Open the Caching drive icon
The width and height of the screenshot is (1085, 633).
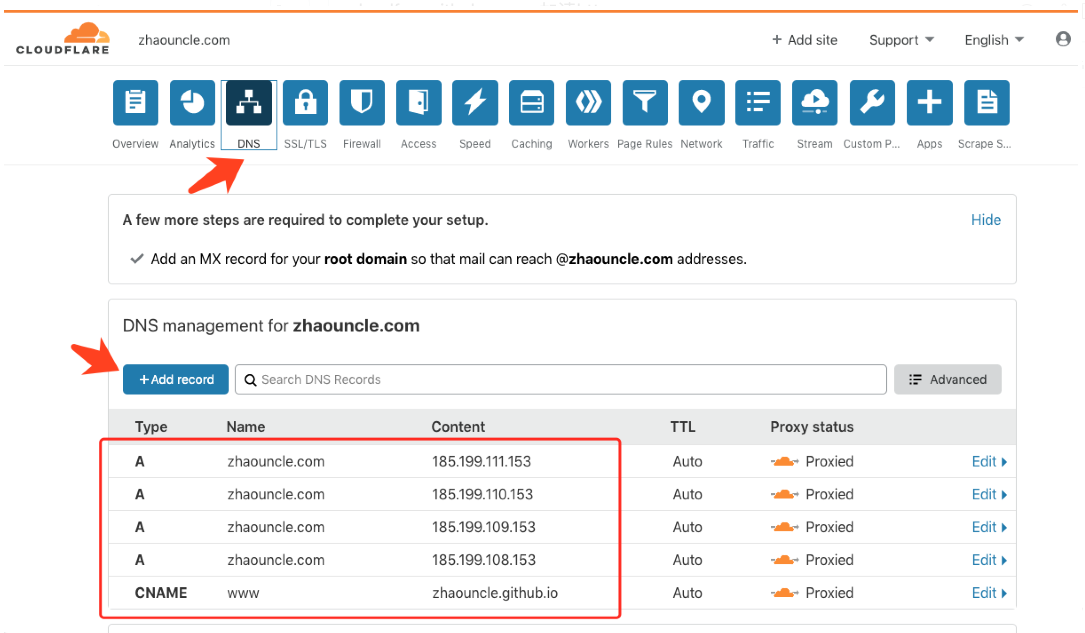531,103
